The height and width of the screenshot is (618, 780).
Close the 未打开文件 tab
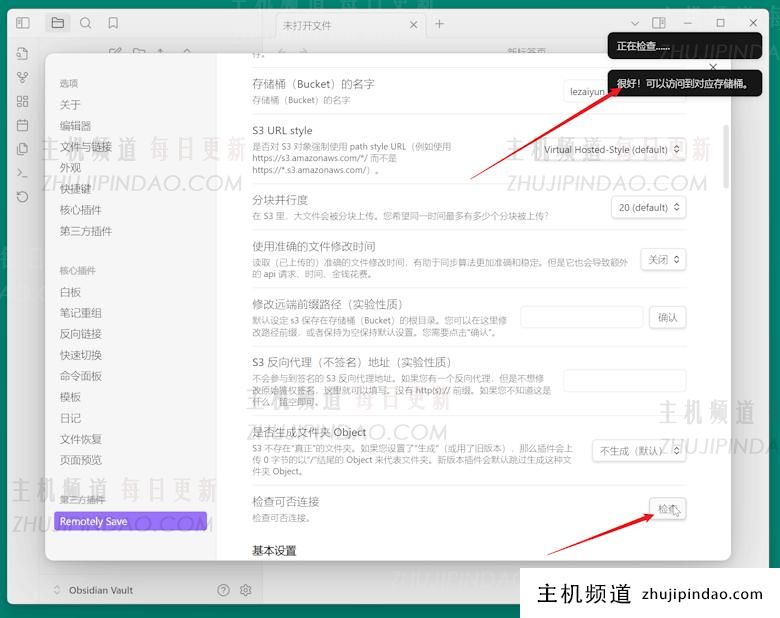click(413, 24)
